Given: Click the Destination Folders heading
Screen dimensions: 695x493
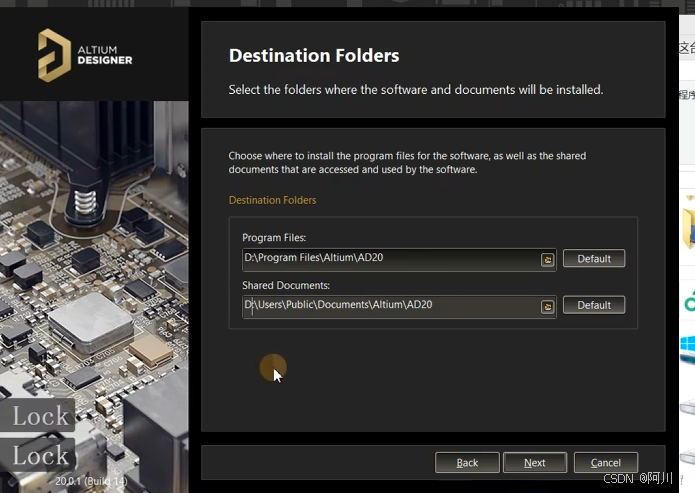Looking at the screenshot, I should [x=314, y=55].
